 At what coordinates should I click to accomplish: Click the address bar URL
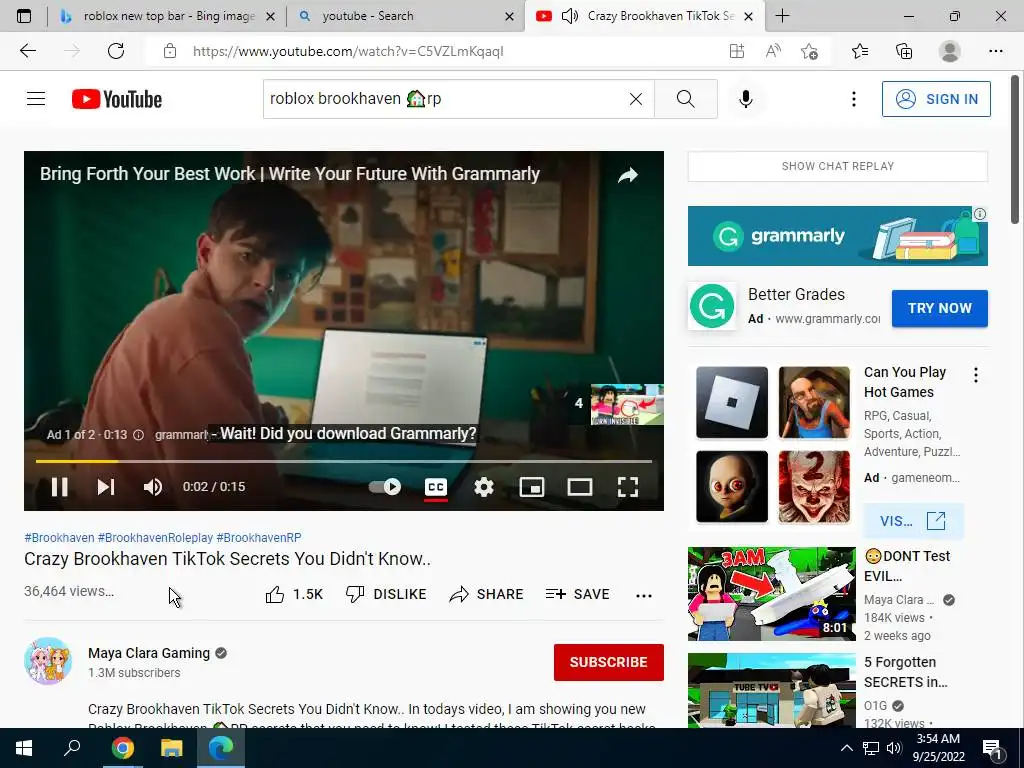(348, 51)
